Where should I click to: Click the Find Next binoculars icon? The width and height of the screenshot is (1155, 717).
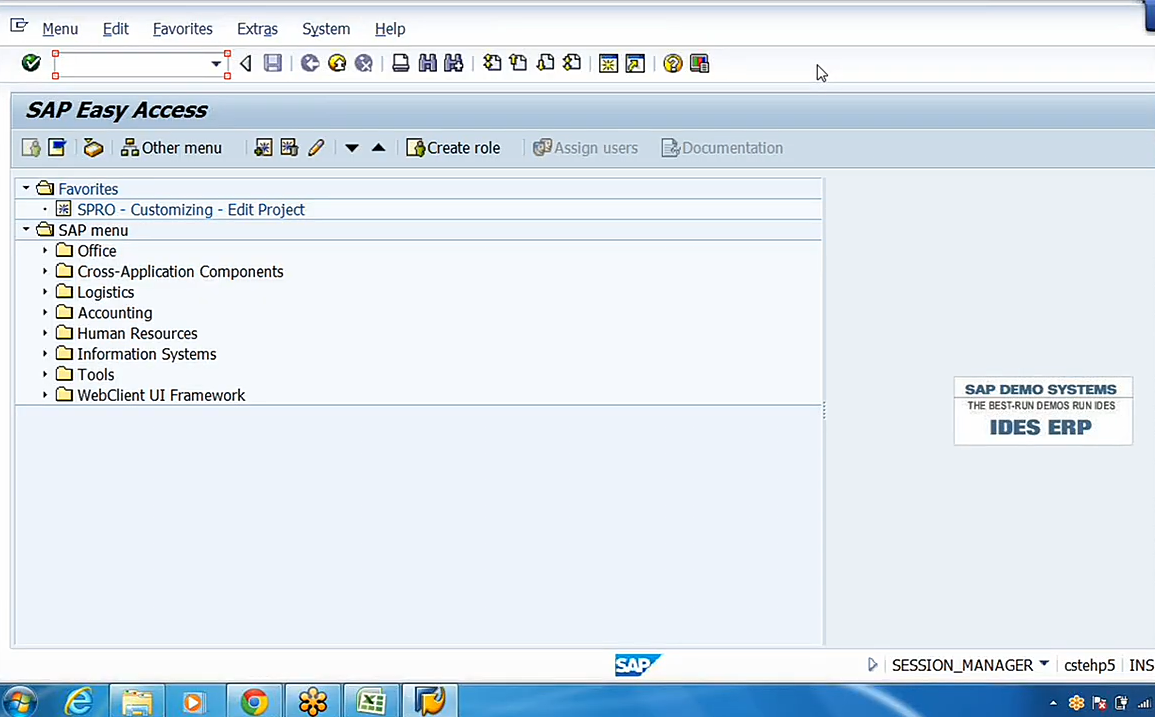454,63
